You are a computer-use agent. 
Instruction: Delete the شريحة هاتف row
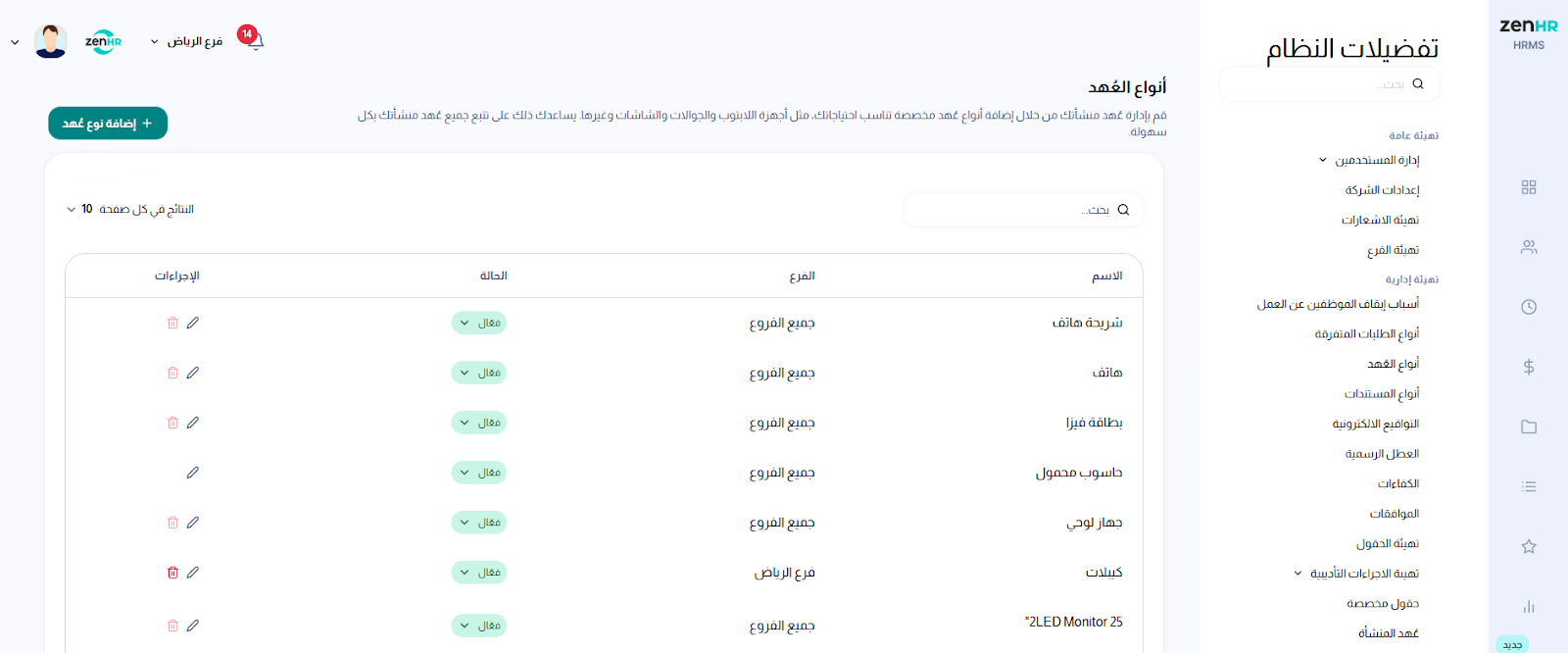(172, 323)
